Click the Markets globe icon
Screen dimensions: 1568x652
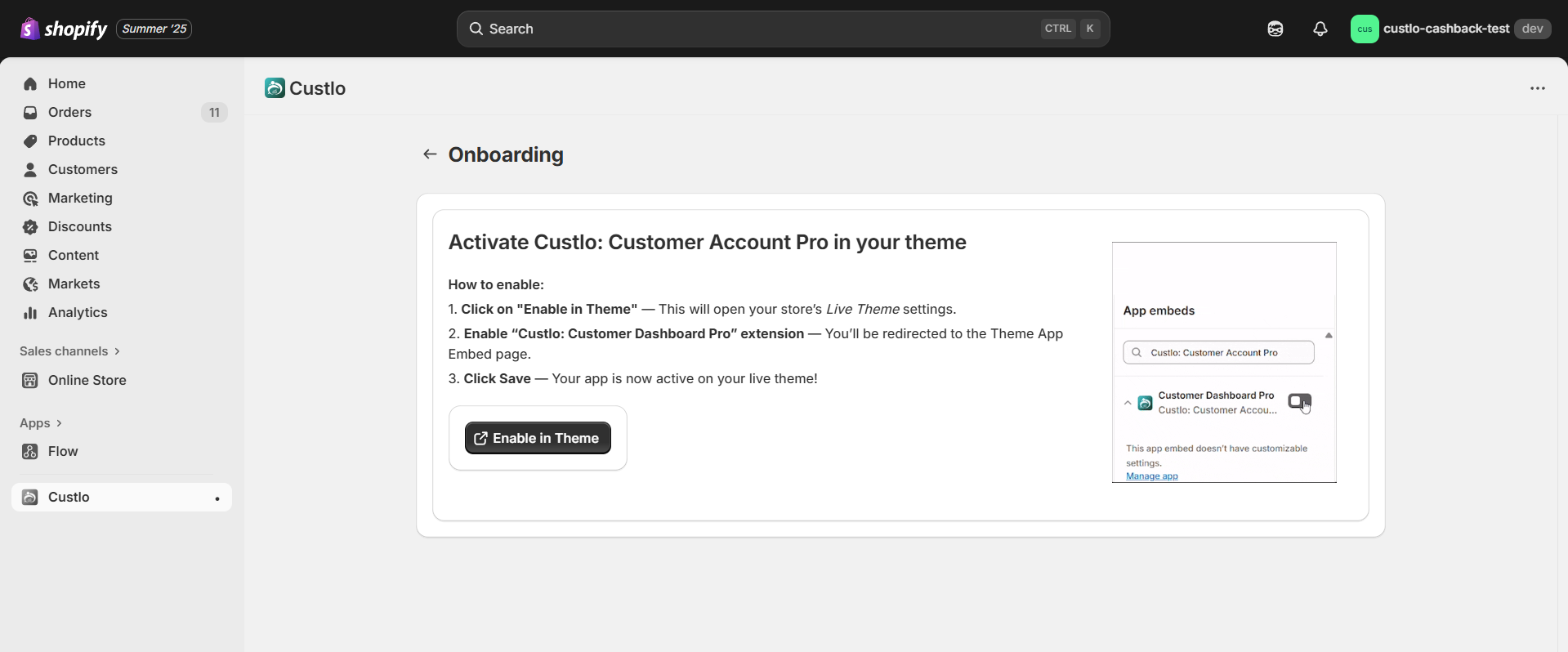click(x=30, y=284)
